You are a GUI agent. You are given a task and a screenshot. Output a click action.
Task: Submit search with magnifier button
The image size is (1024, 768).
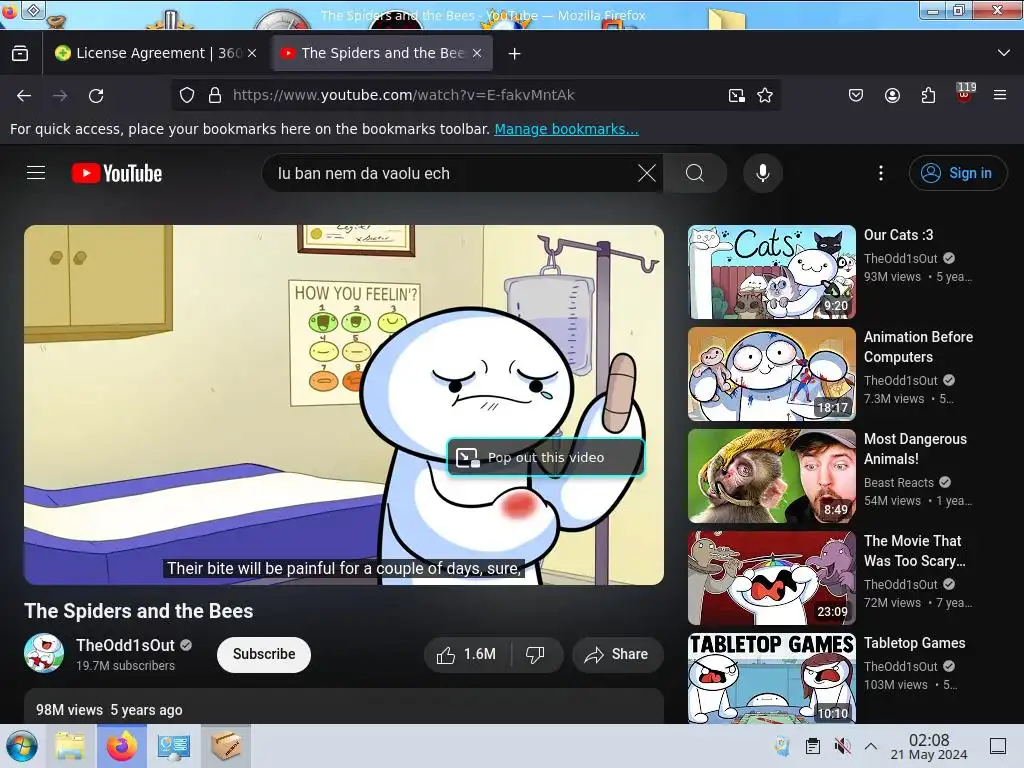point(695,173)
